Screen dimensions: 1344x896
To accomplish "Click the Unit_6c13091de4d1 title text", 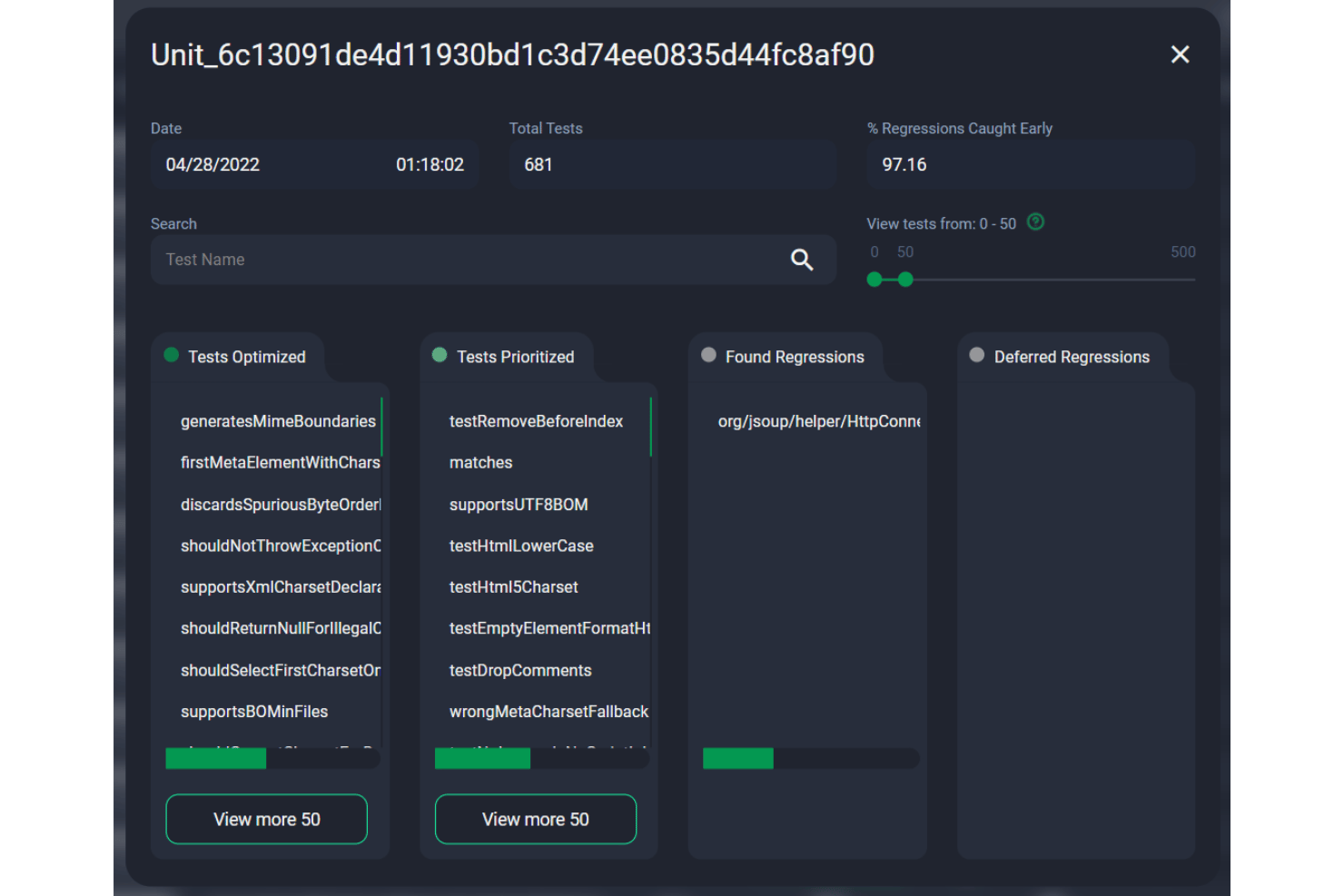I will pyautogui.click(x=512, y=54).
